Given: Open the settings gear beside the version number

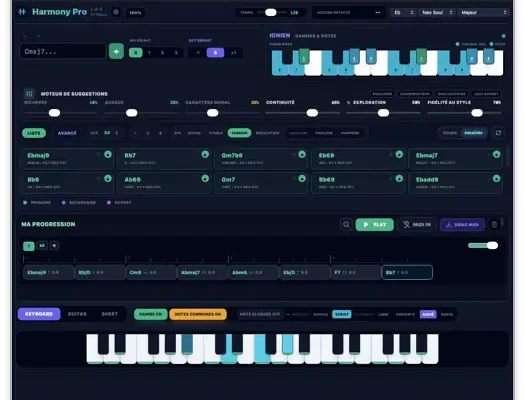Looking at the screenshot, I should [116, 12].
